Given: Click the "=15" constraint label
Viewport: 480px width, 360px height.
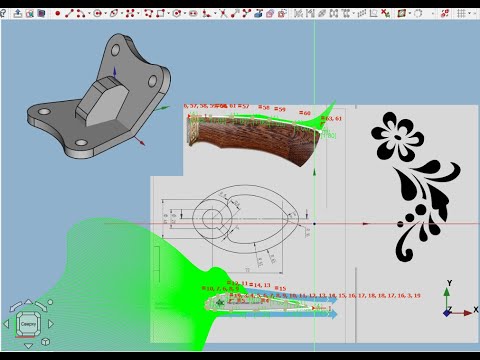Looking at the screenshot, I should 280,288.
